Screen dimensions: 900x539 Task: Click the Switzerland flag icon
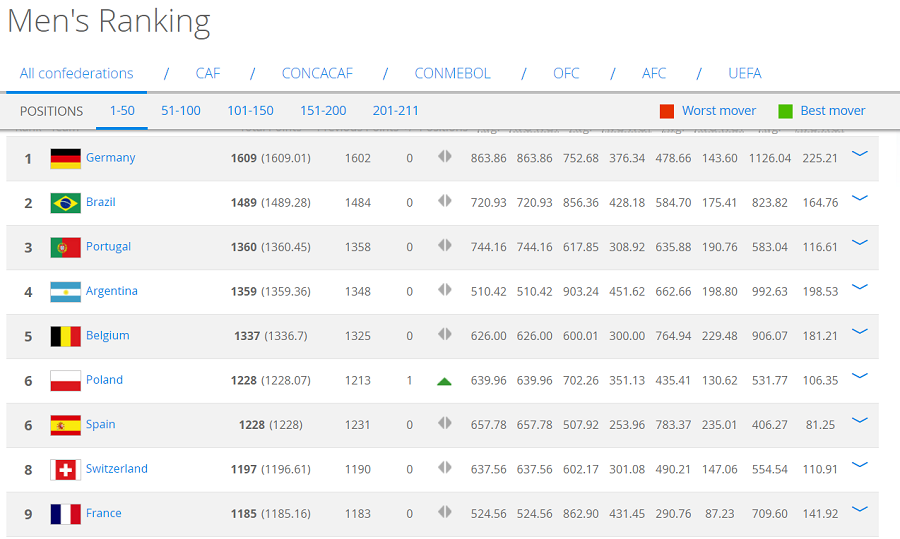pos(65,470)
